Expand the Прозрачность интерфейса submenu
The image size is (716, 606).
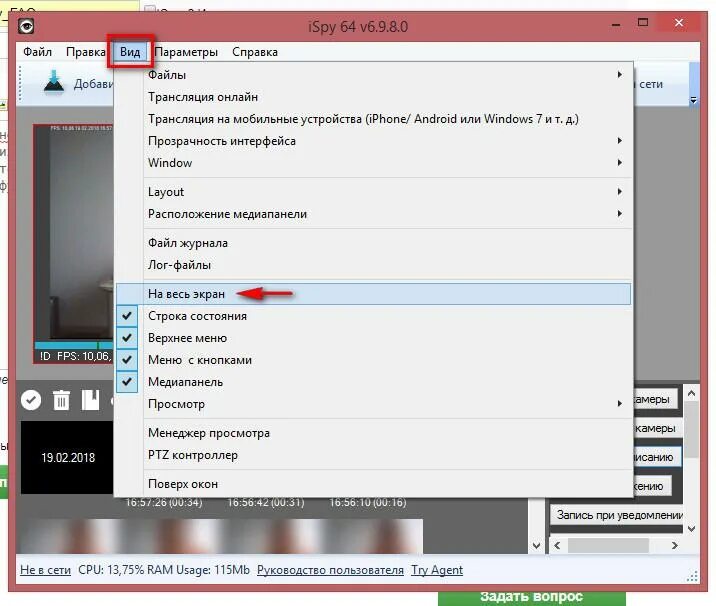(374, 141)
